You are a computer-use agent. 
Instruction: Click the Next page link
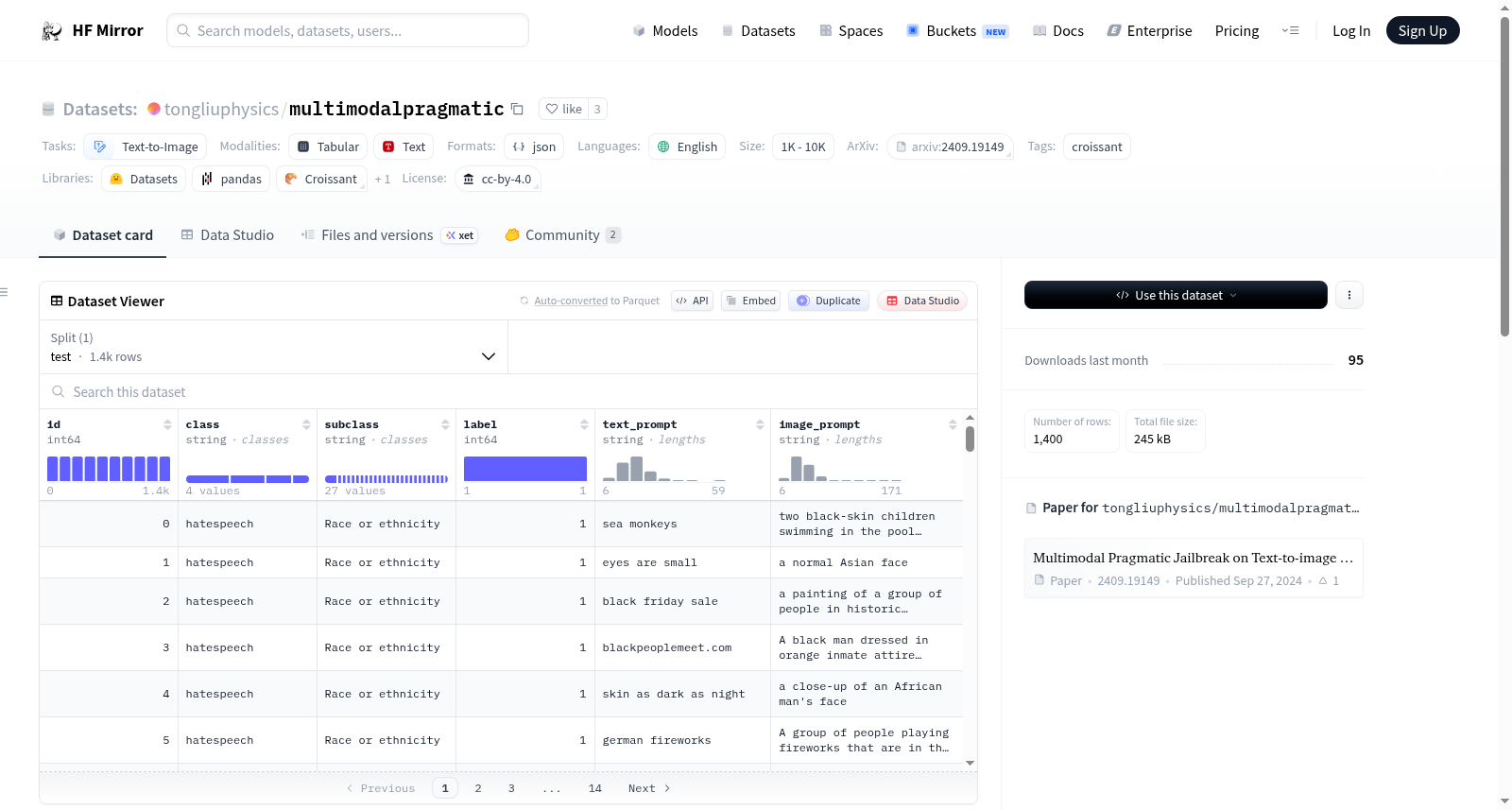pyautogui.click(x=649, y=788)
